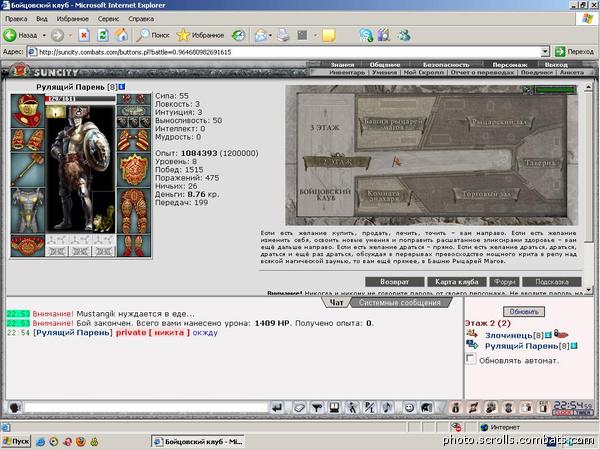The height and width of the screenshot is (450, 600).
Task: Select the silver armor equipment slot
Action: (x=28, y=210)
